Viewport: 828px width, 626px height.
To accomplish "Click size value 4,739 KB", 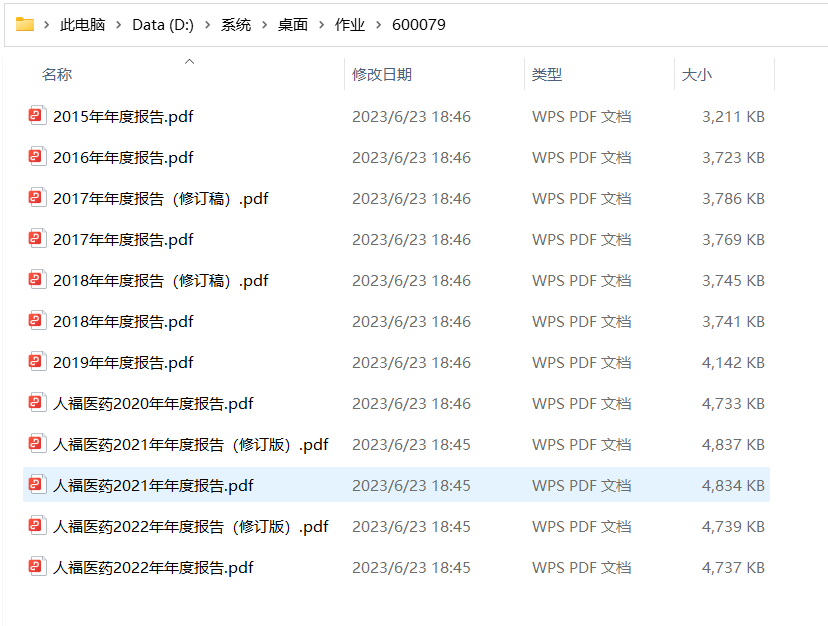I will [733, 526].
